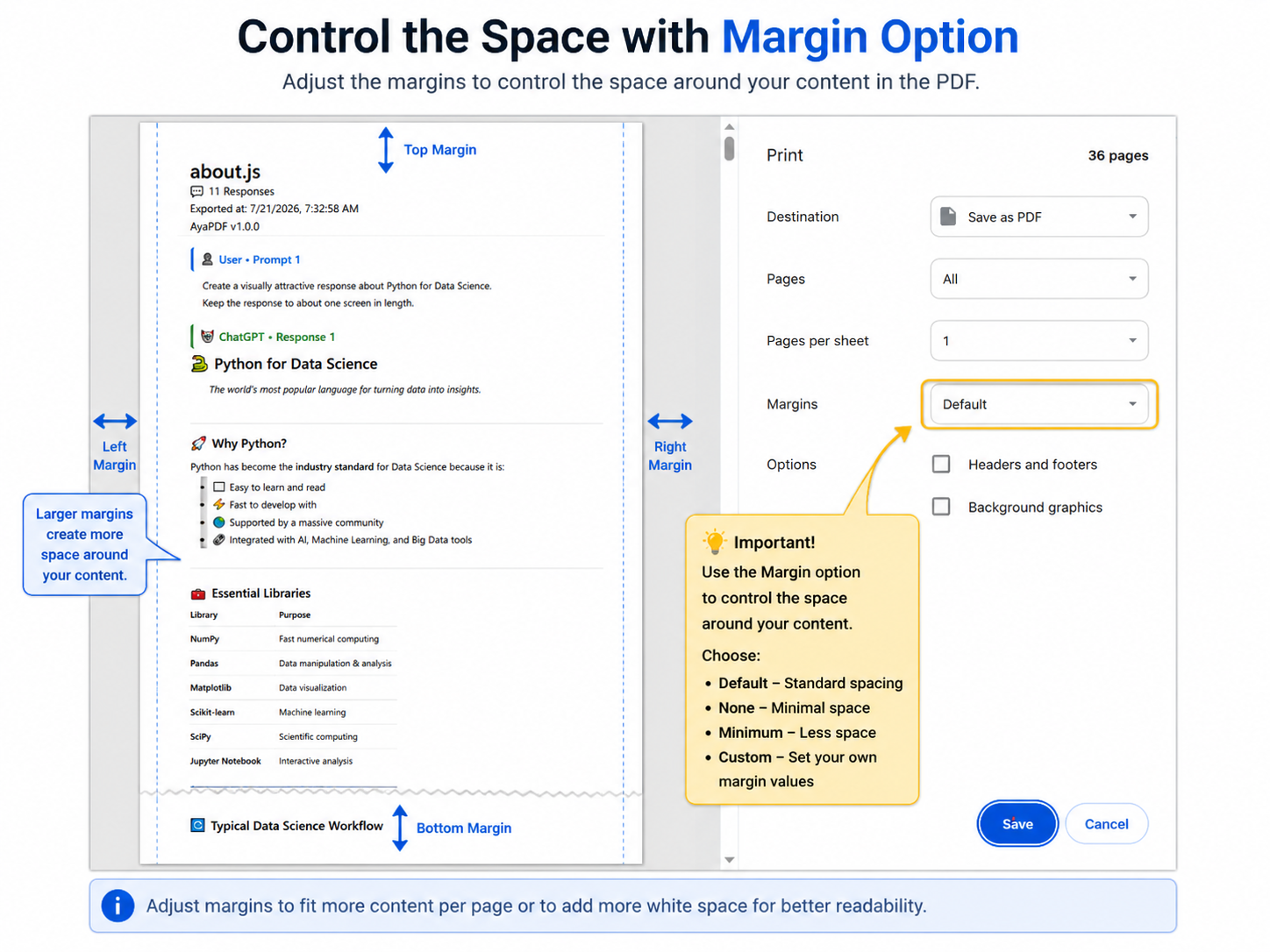Click the 'Margins' setting label
The width and height of the screenshot is (1270, 952).
pos(792,404)
